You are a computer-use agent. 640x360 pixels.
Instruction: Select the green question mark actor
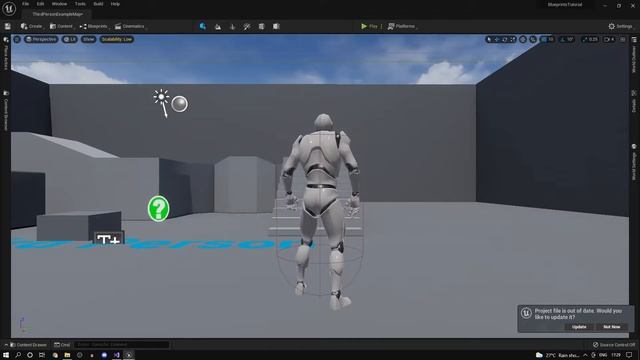tap(158, 209)
